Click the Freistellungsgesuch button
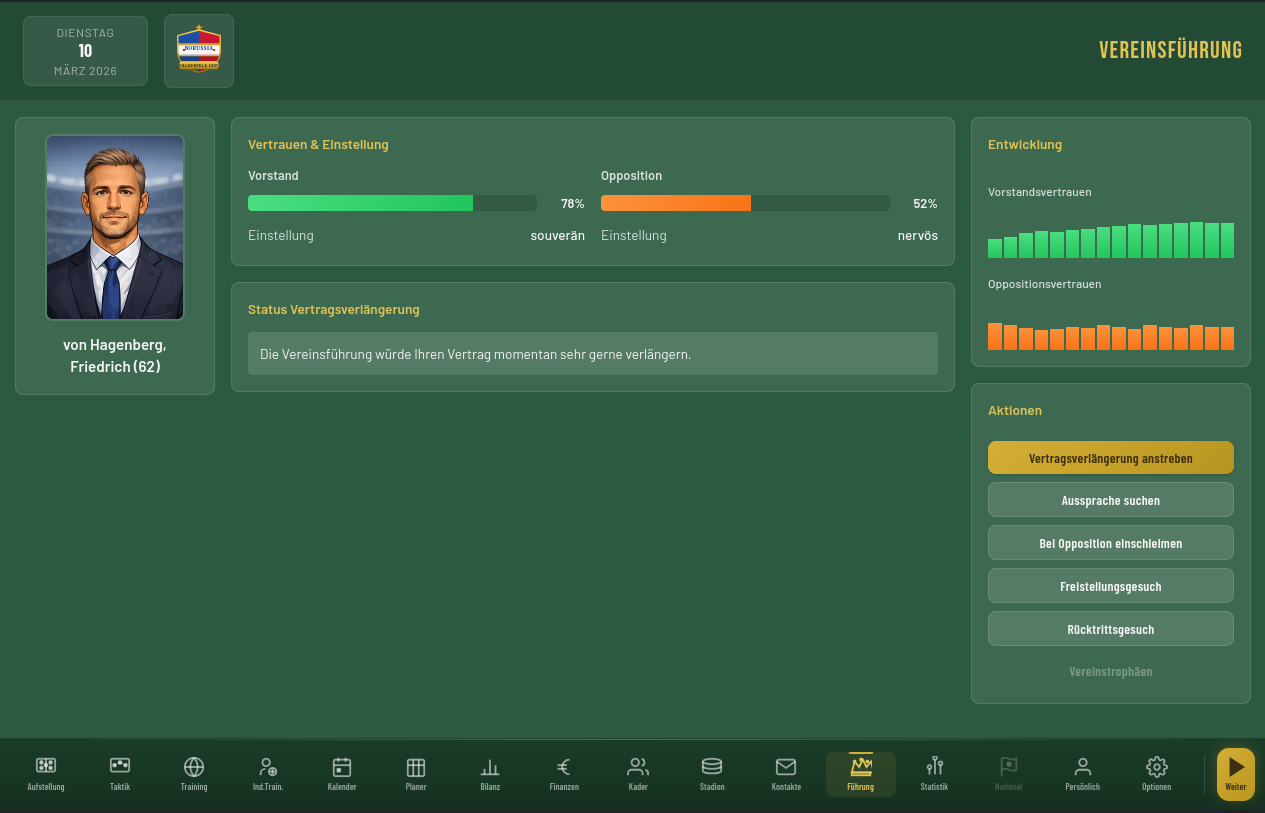The image size is (1265, 813). tap(1111, 586)
